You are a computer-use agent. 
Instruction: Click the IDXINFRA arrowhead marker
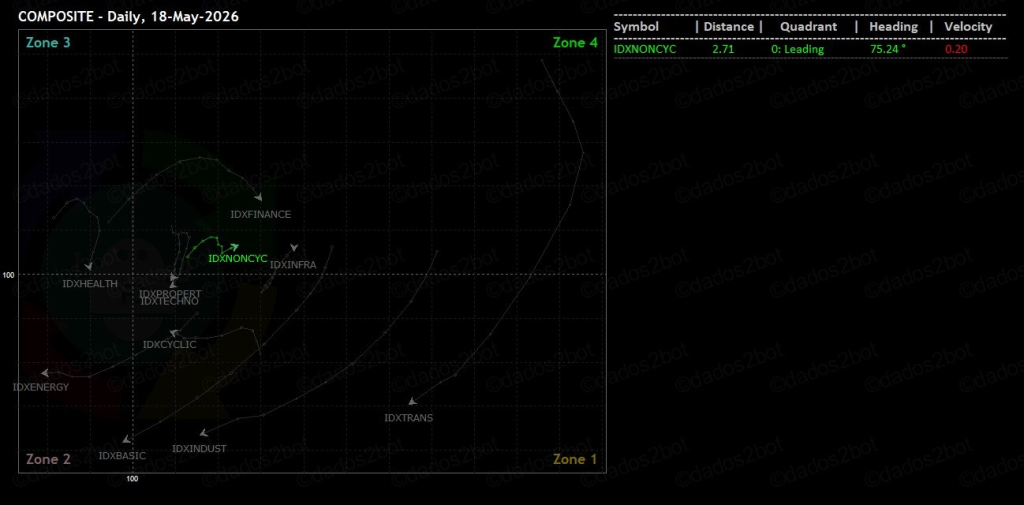pyautogui.click(x=294, y=248)
